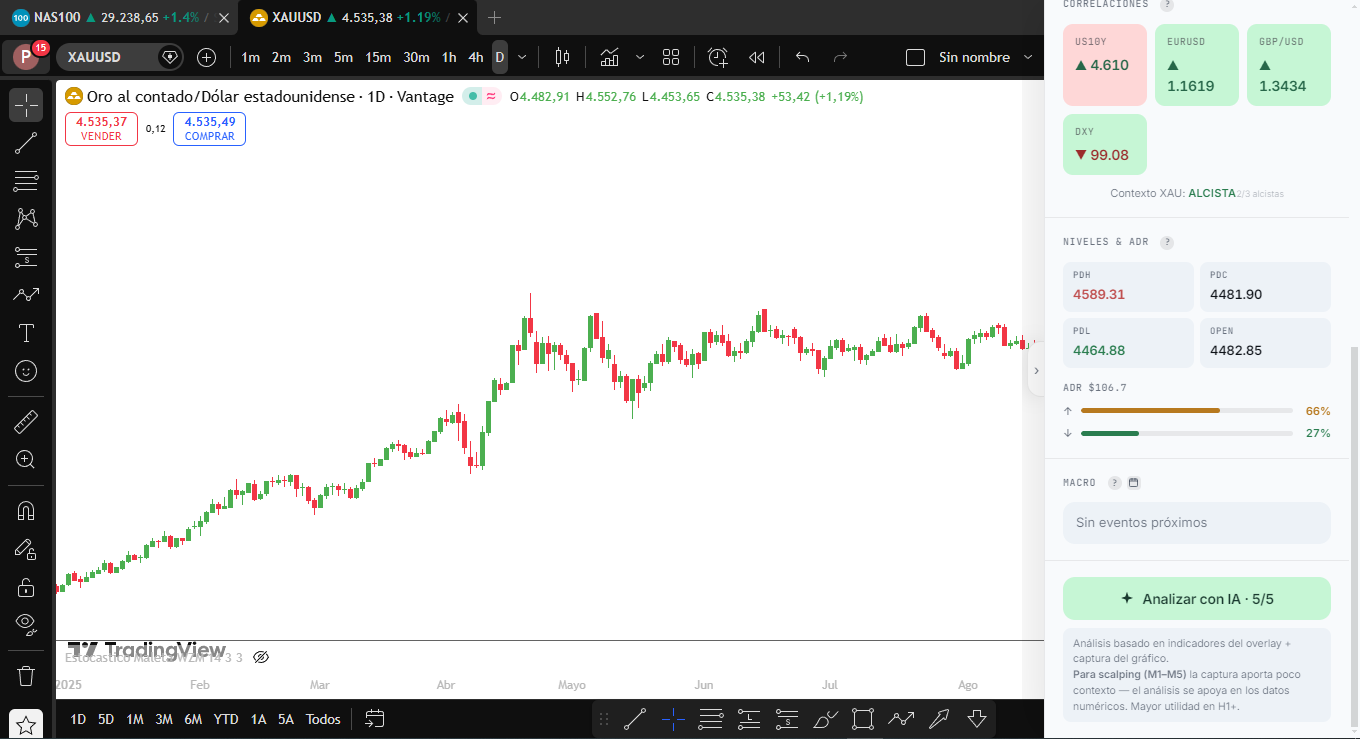This screenshot has width=1360, height=739.
Task: Click the US10Y correlation card
Action: click(x=1104, y=65)
